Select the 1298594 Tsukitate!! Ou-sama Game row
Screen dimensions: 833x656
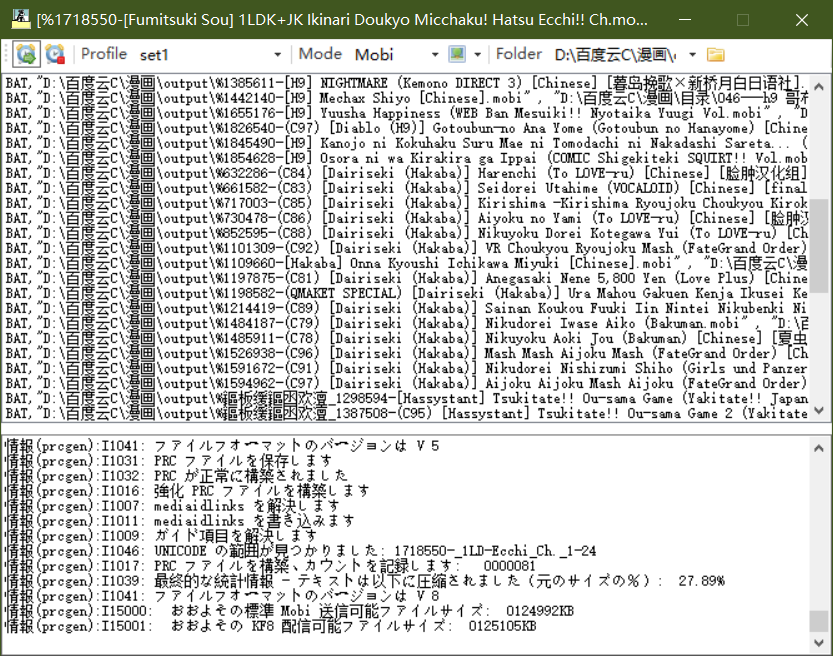[406, 398]
